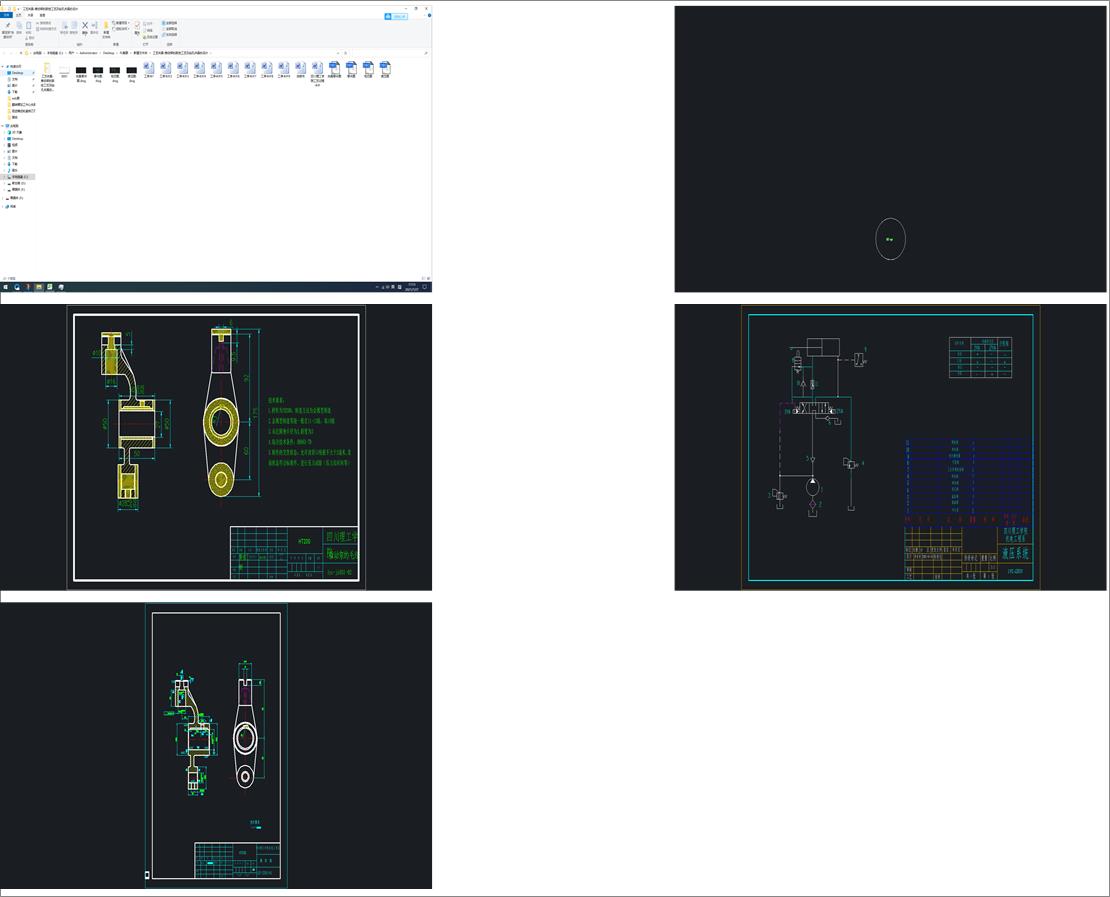This screenshot has height=897, width=1110.
Task: Click the yellow rocker arm part drawing image
Action: pyautogui.click(x=216, y=447)
